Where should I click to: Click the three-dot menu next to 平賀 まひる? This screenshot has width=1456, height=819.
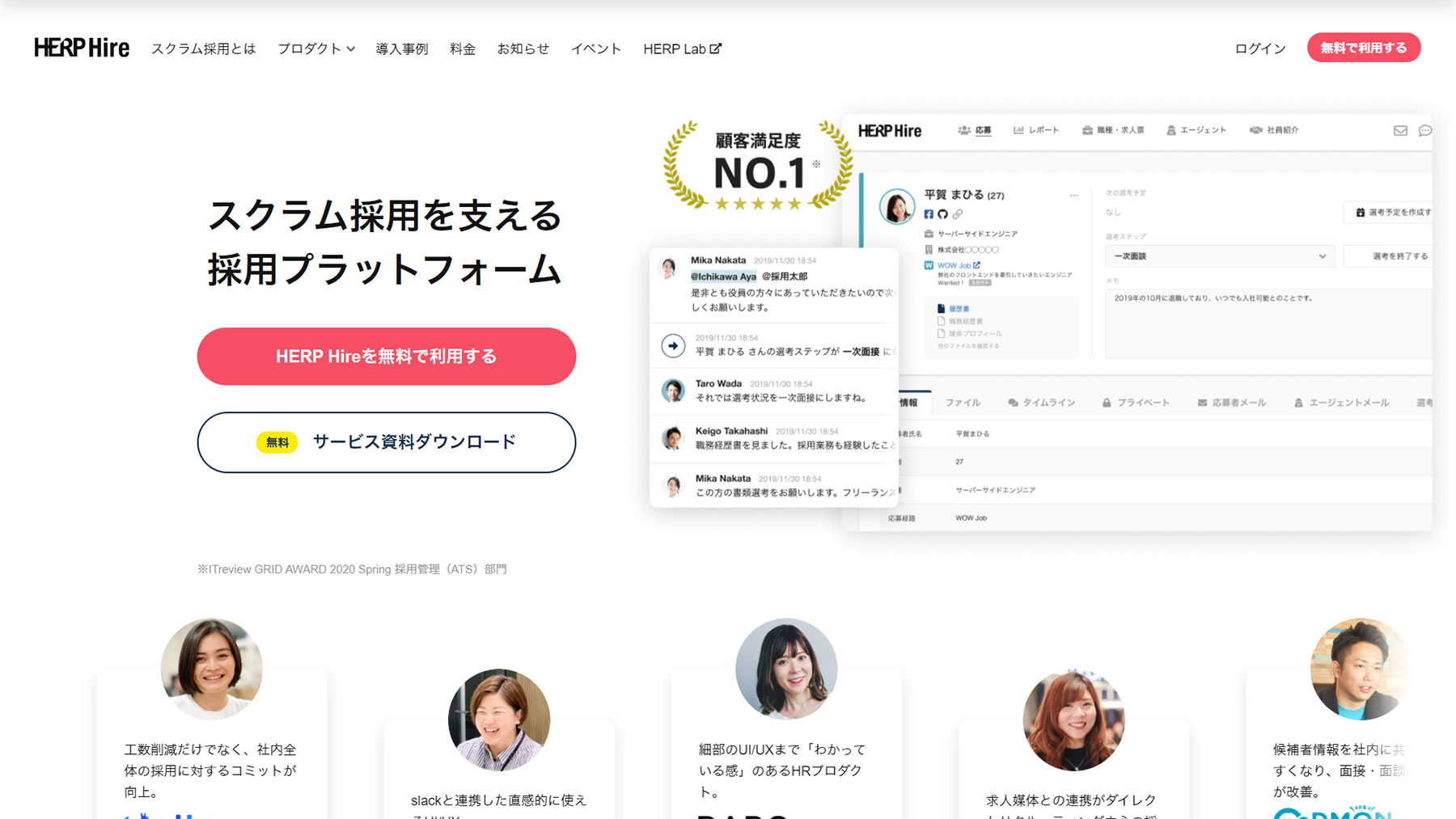(x=1074, y=196)
